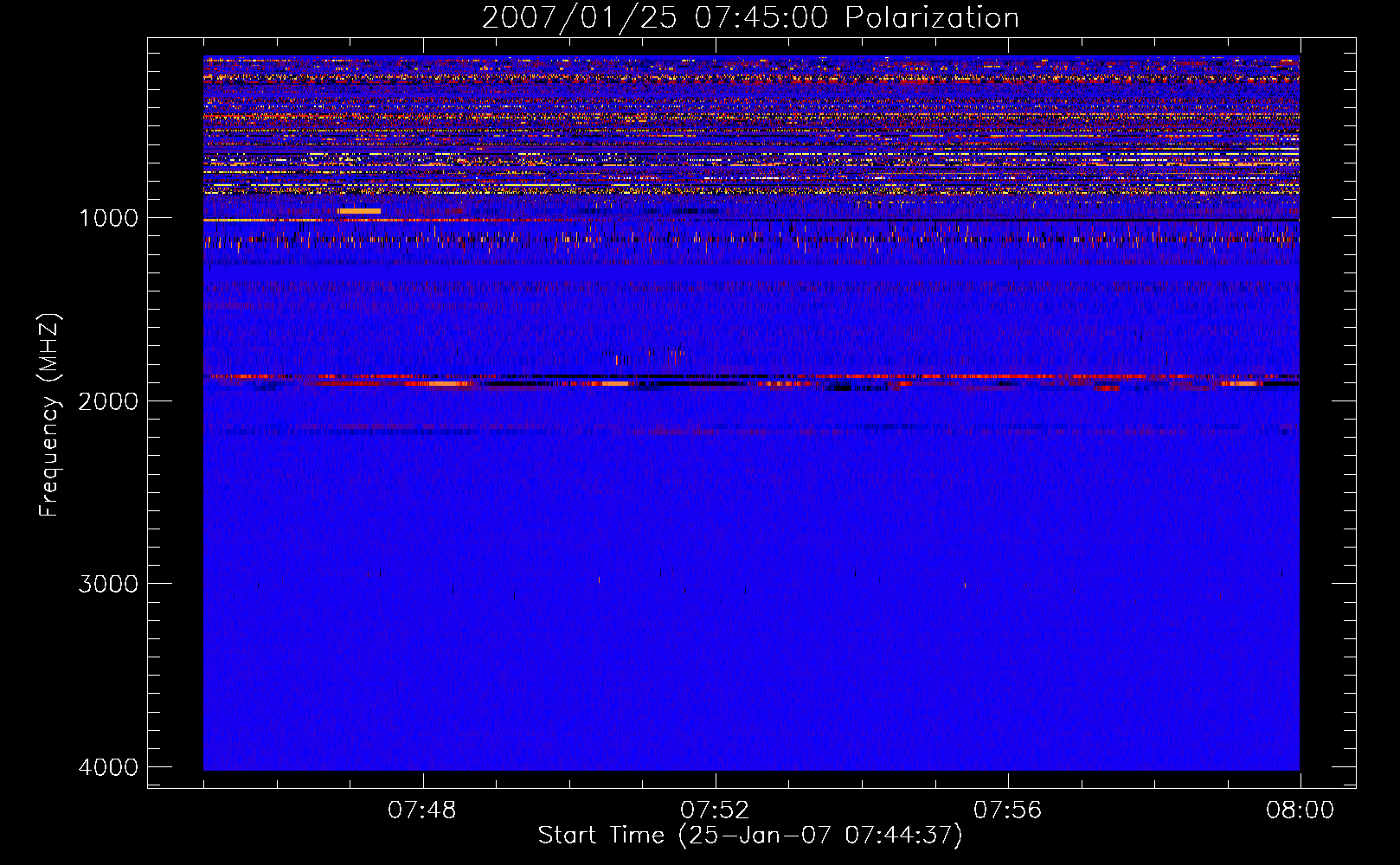The image size is (1400, 865).
Task: Click the 4000 frequency tick label
Action: coord(108,767)
